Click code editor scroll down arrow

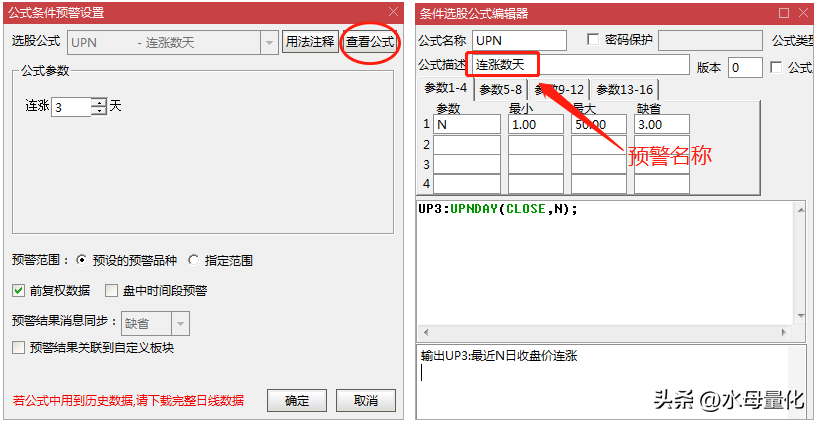(x=800, y=316)
